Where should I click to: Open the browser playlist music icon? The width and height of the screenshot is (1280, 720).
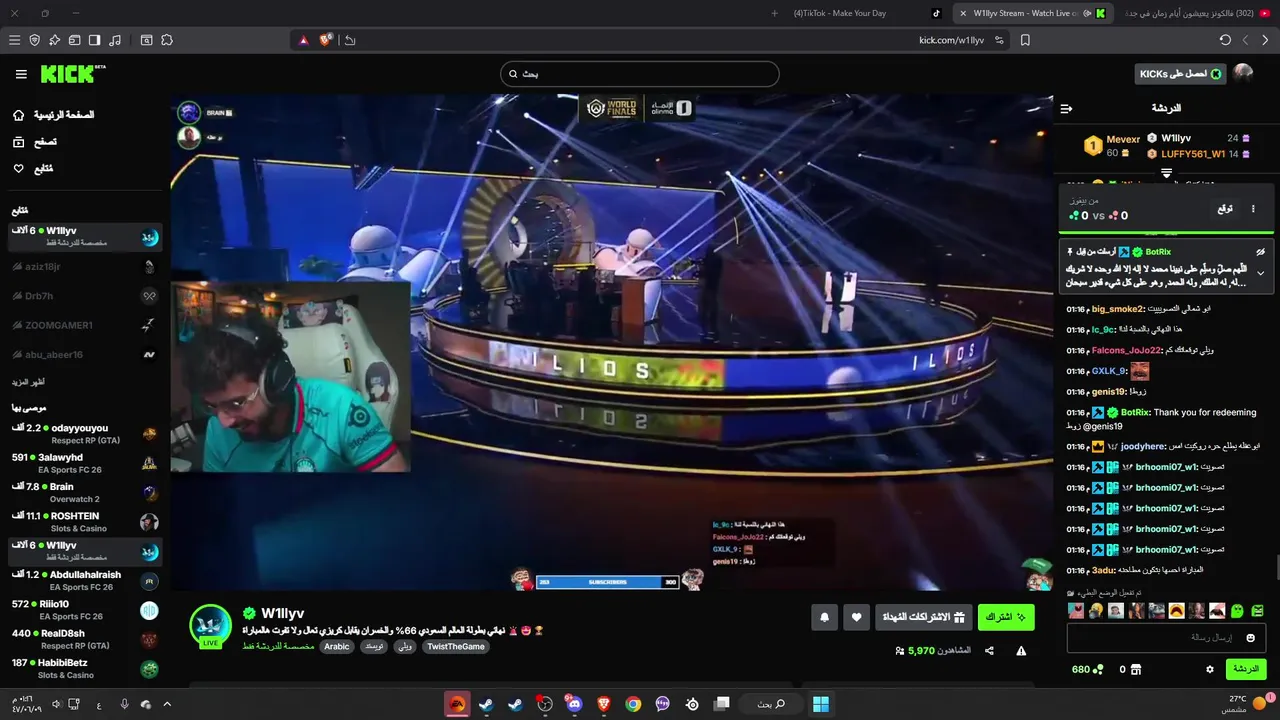point(115,40)
